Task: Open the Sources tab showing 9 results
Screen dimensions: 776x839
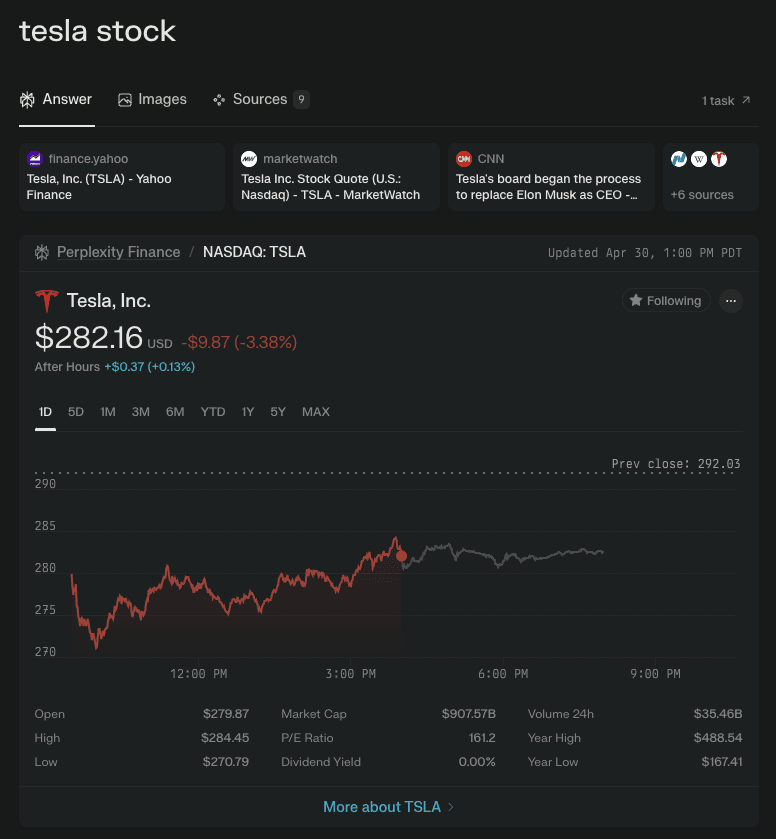Action: (x=259, y=100)
